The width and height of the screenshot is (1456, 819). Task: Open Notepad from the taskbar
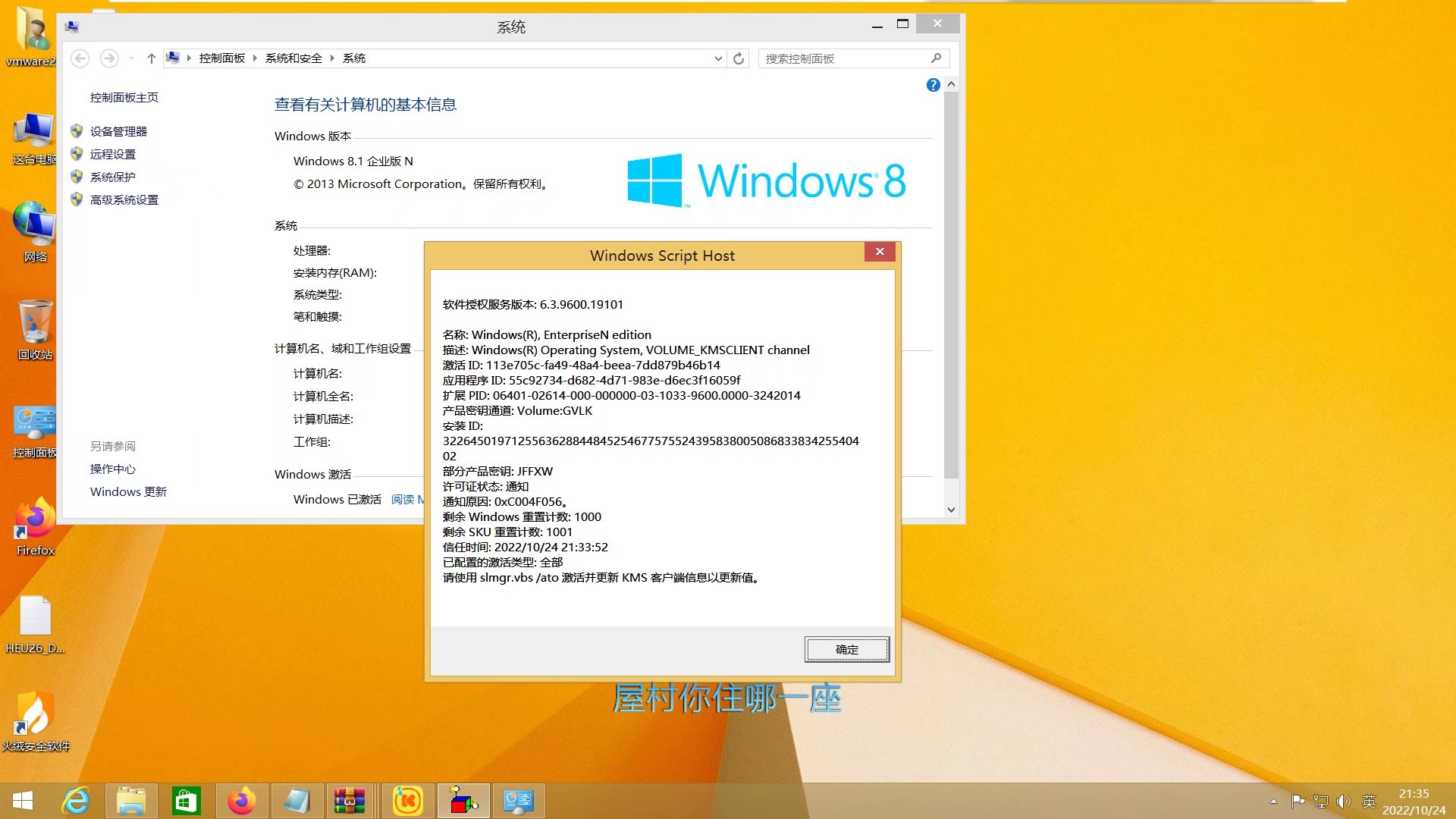pyautogui.click(x=297, y=800)
